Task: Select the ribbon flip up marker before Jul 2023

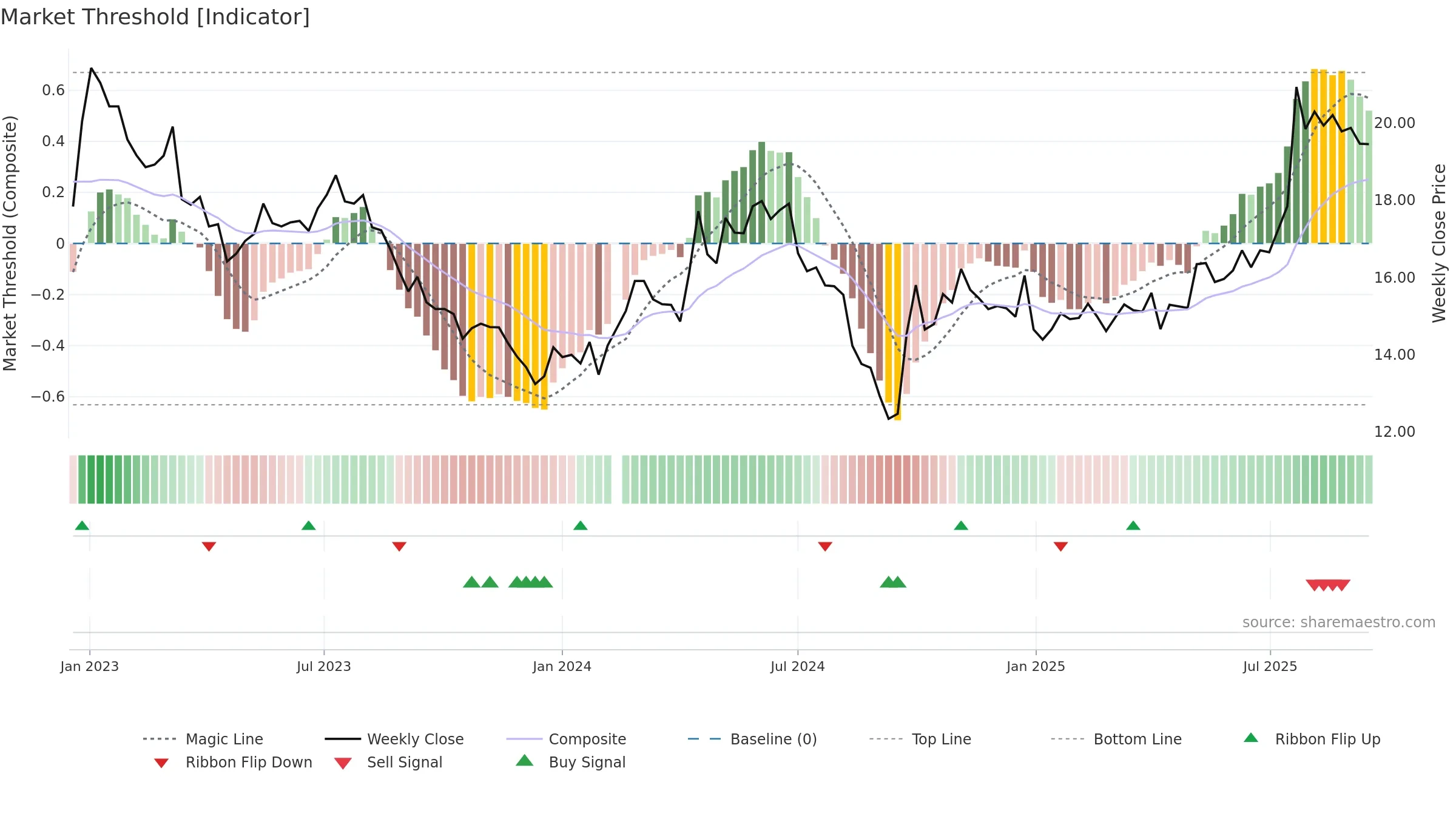Action: [308, 525]
